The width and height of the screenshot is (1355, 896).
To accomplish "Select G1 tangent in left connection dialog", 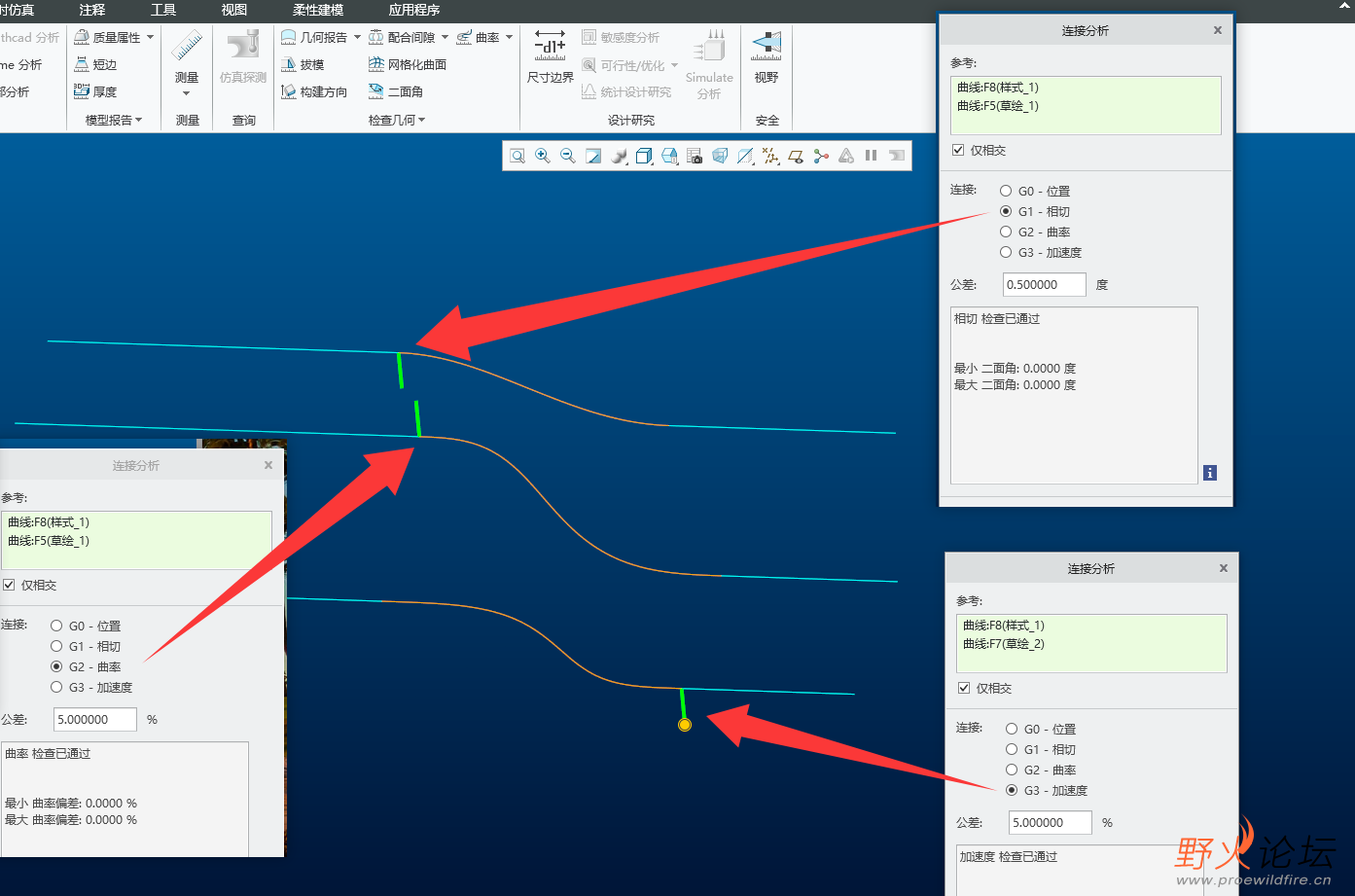I will (x=56, y=646).
